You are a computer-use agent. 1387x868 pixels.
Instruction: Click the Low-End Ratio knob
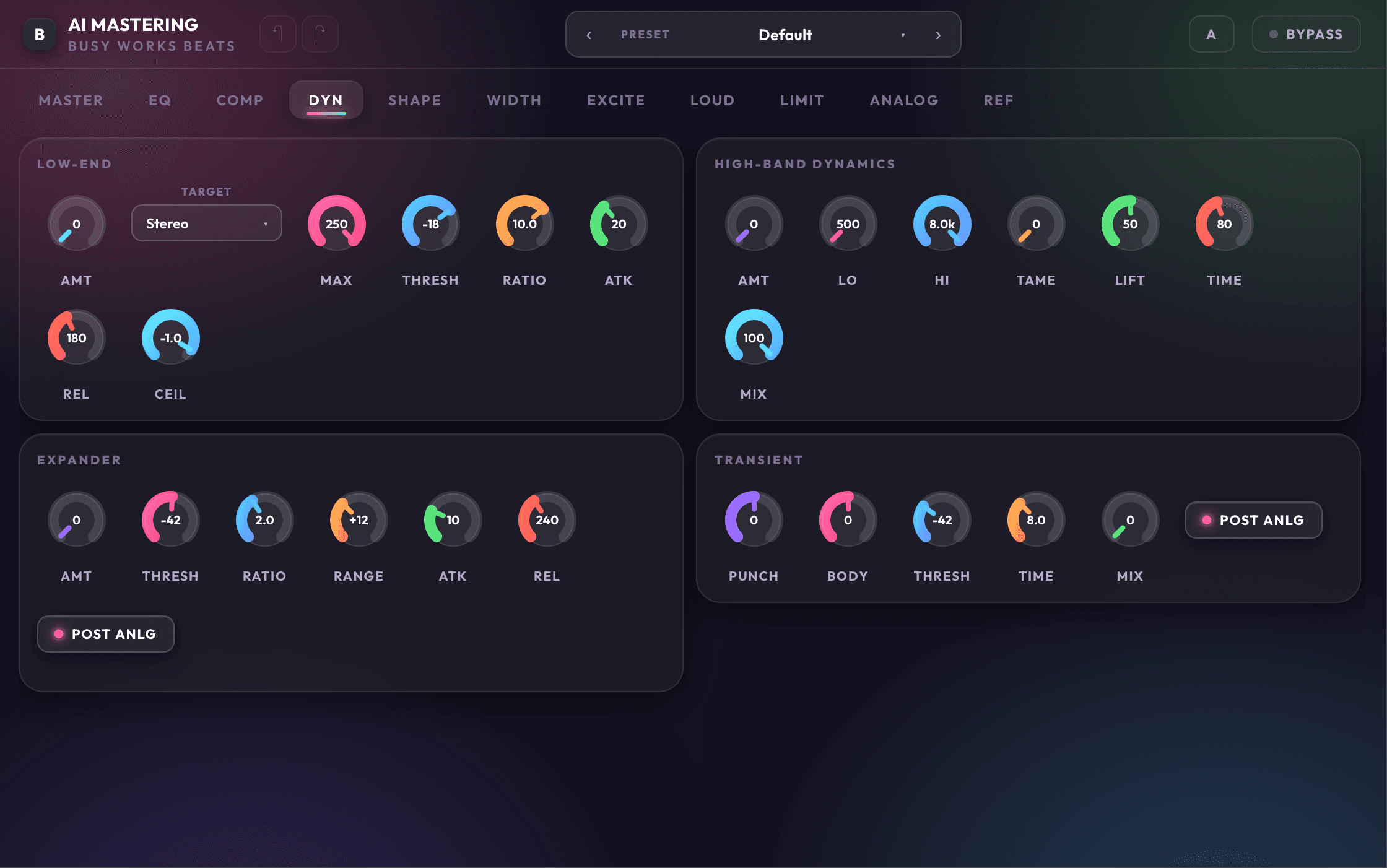pos(525,224)
